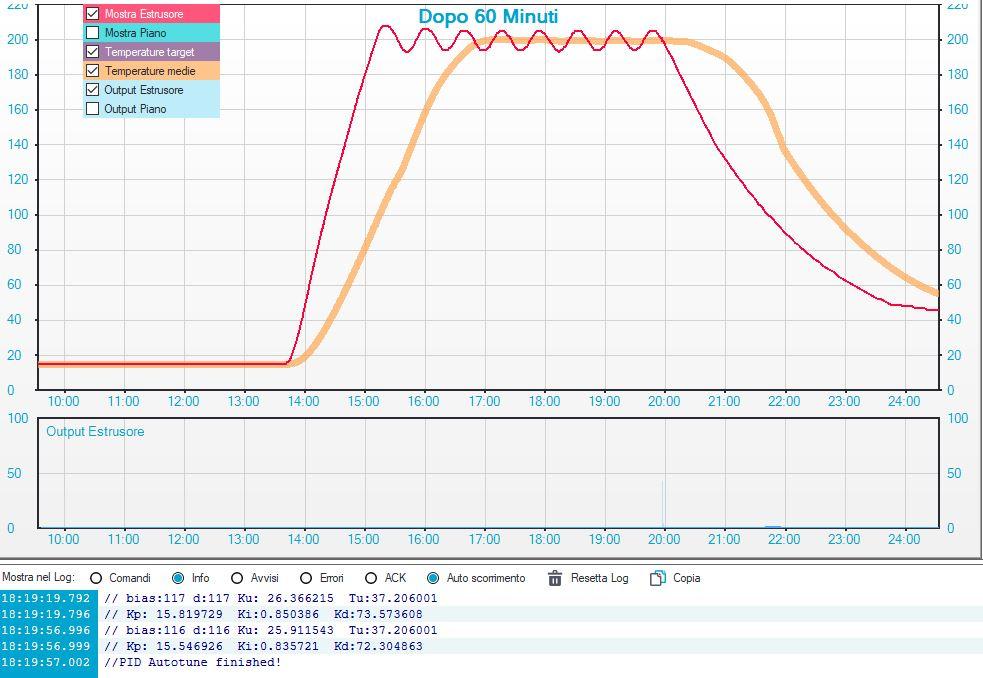Toggle the Temperature target checkbox
983x678 pixels.
(x=92, y=51)
